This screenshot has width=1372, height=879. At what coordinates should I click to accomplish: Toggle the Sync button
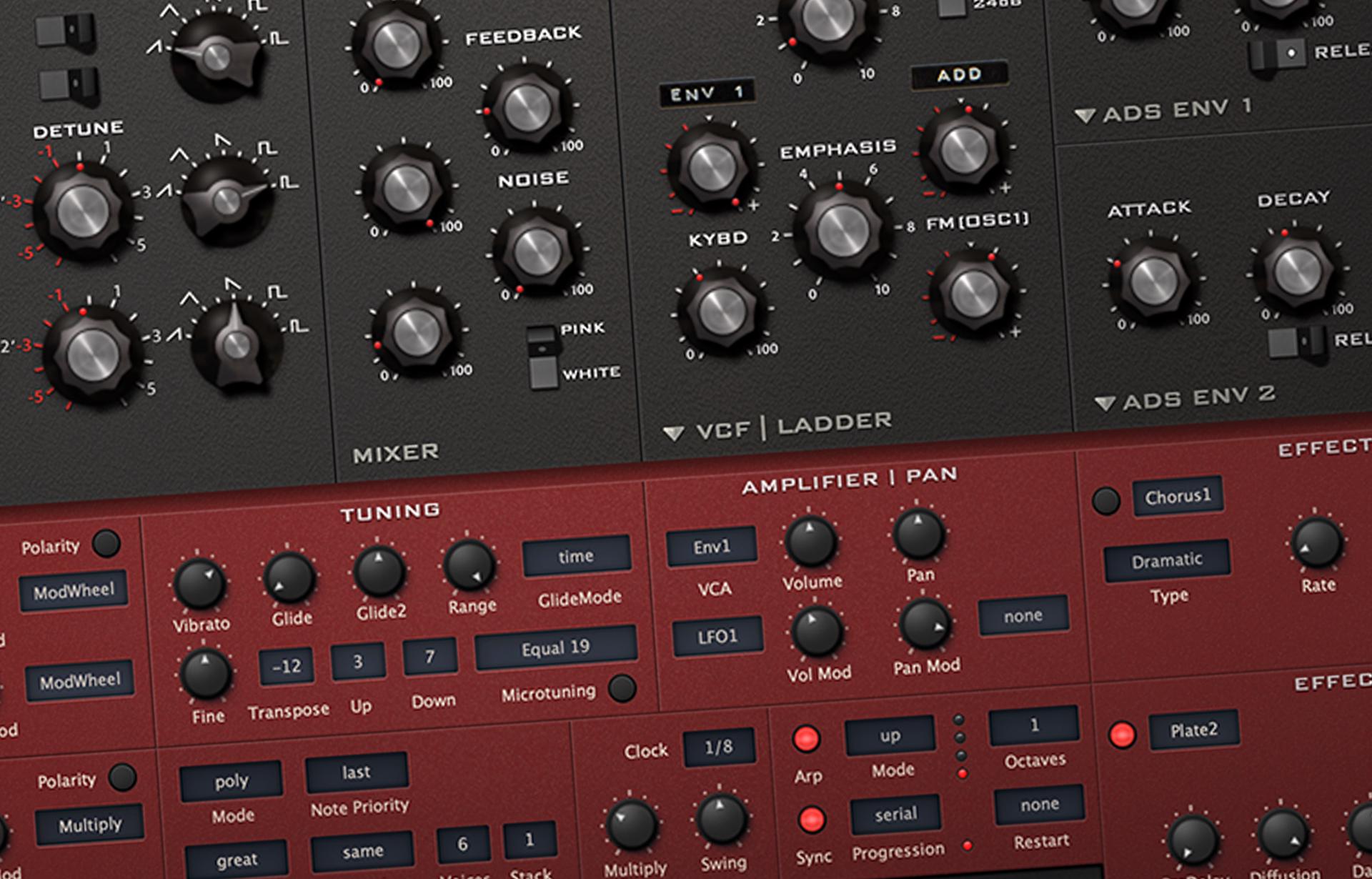click(x=812, y=820)
